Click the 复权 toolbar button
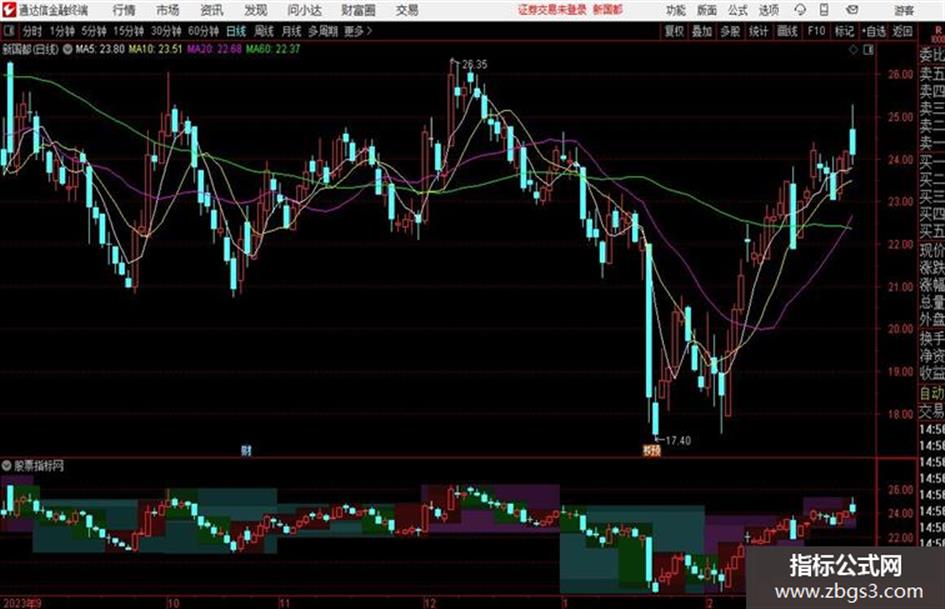Viewport: 945px width, 609px height. [x=674, y=31]
